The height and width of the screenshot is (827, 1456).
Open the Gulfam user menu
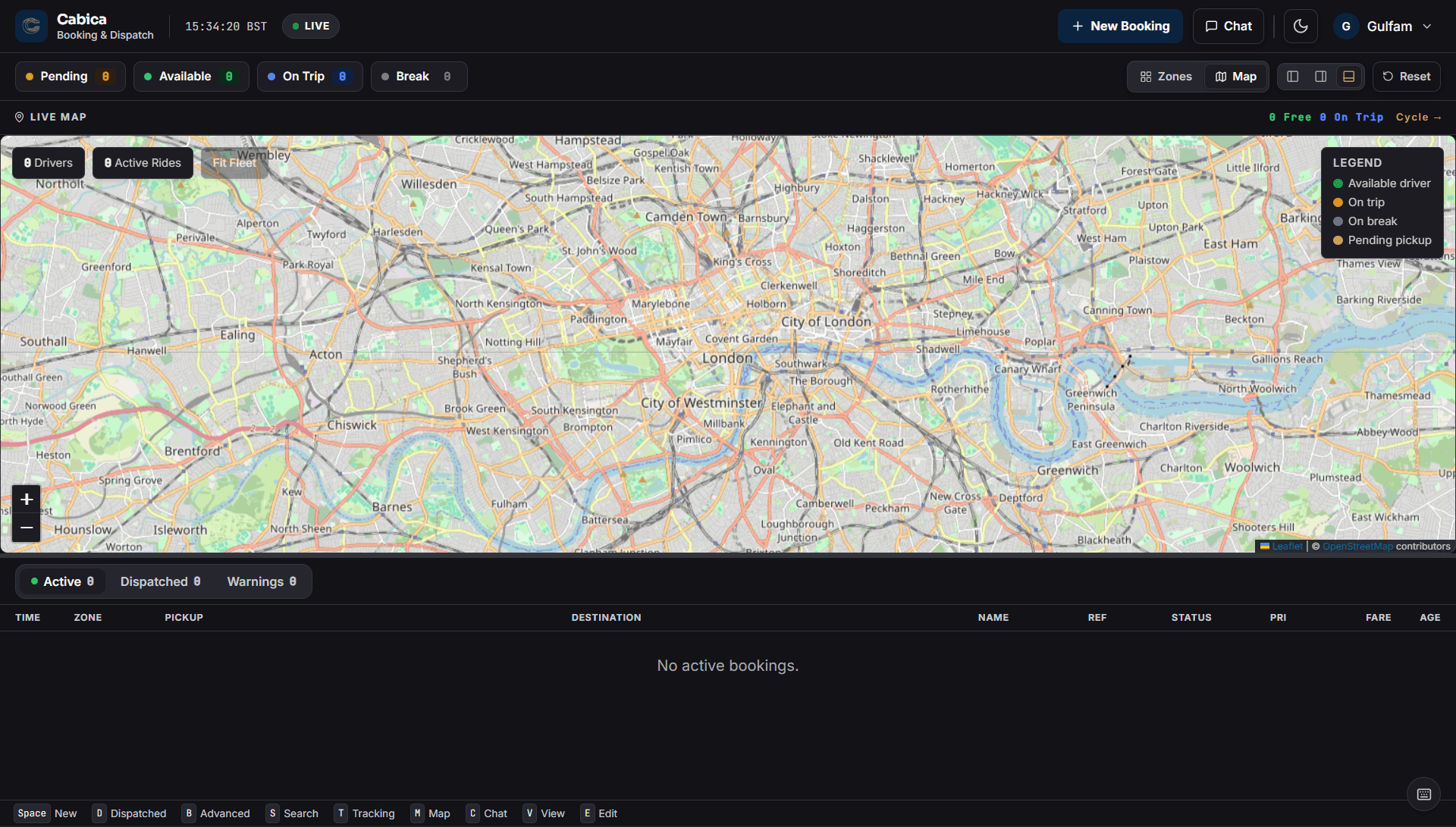point(1384,27)
